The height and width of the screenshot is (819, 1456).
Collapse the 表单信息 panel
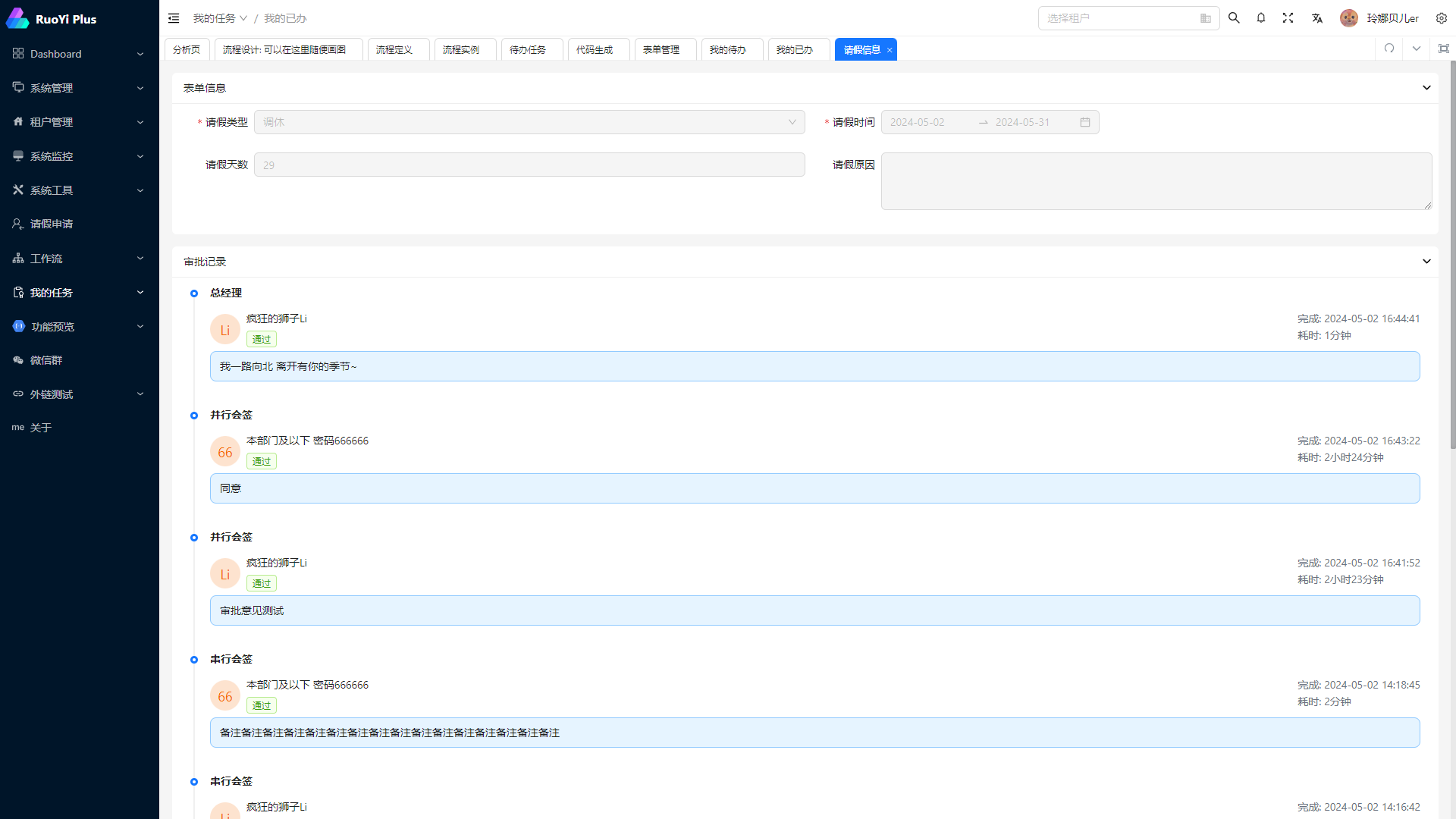coord(1426,88)
